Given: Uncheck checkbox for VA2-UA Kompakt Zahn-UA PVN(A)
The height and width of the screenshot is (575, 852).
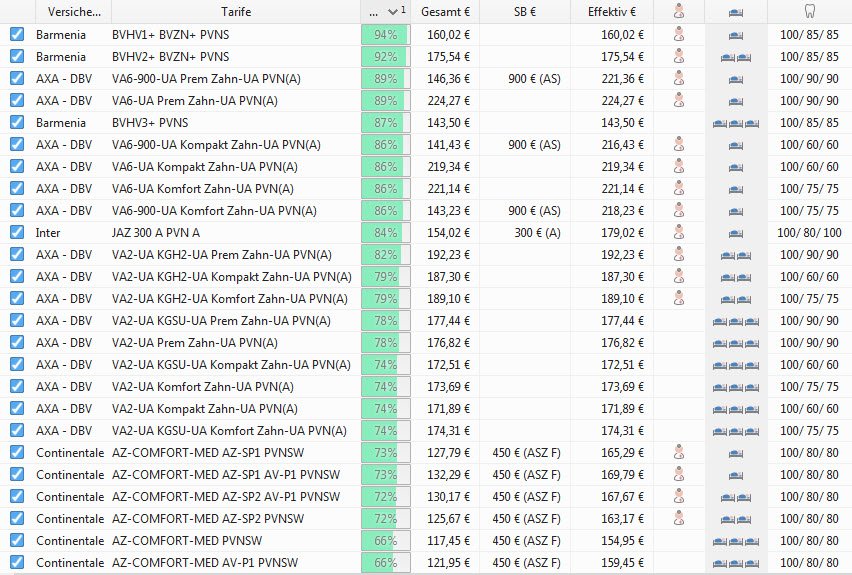Looking at the screenshot, I should tap(17, 408).
